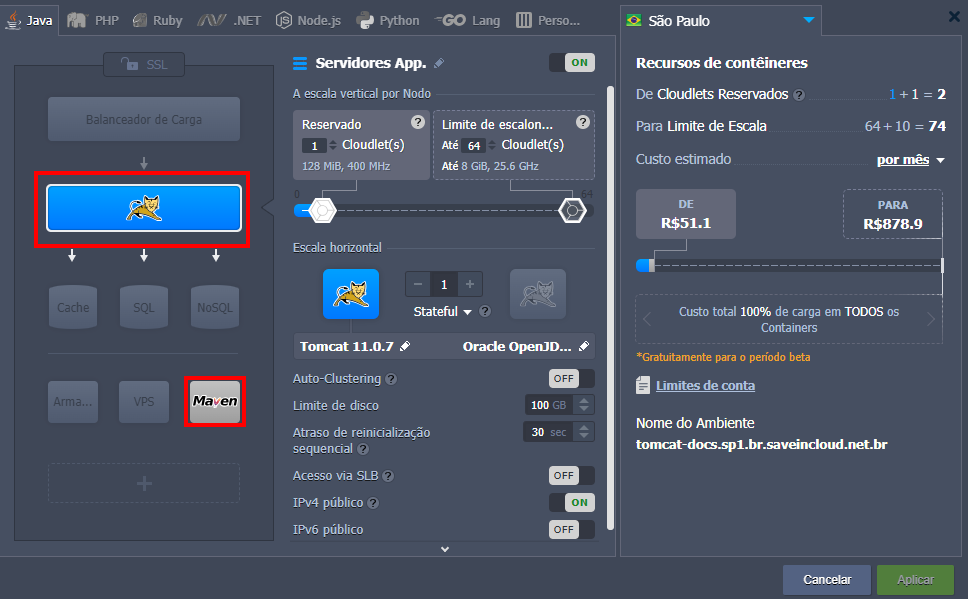
Task: Open the por mês cost period dropdown
Action: point(911,160)
